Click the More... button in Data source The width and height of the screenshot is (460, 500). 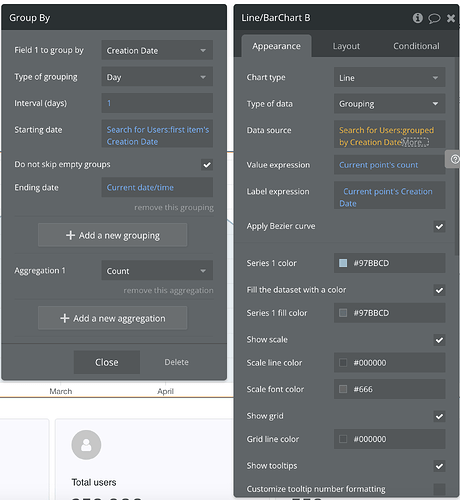point(415,142)
